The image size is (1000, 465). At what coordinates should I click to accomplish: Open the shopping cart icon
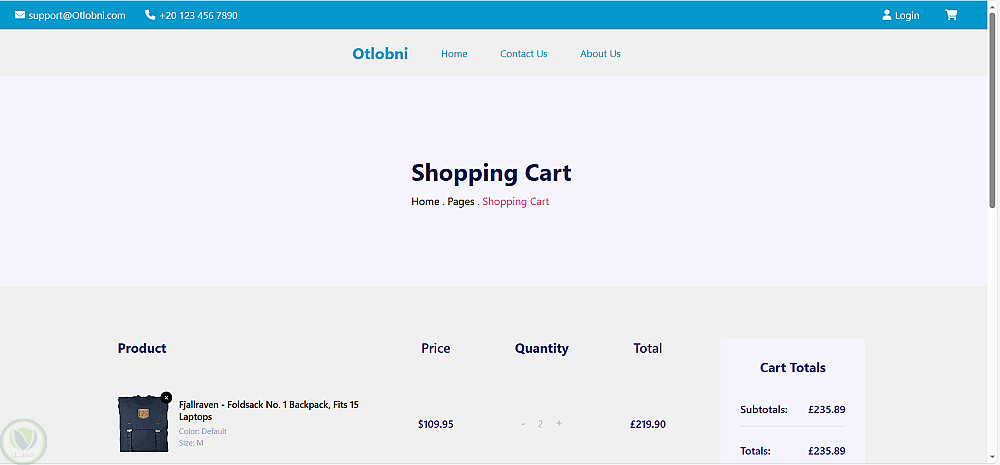[951, 15]
